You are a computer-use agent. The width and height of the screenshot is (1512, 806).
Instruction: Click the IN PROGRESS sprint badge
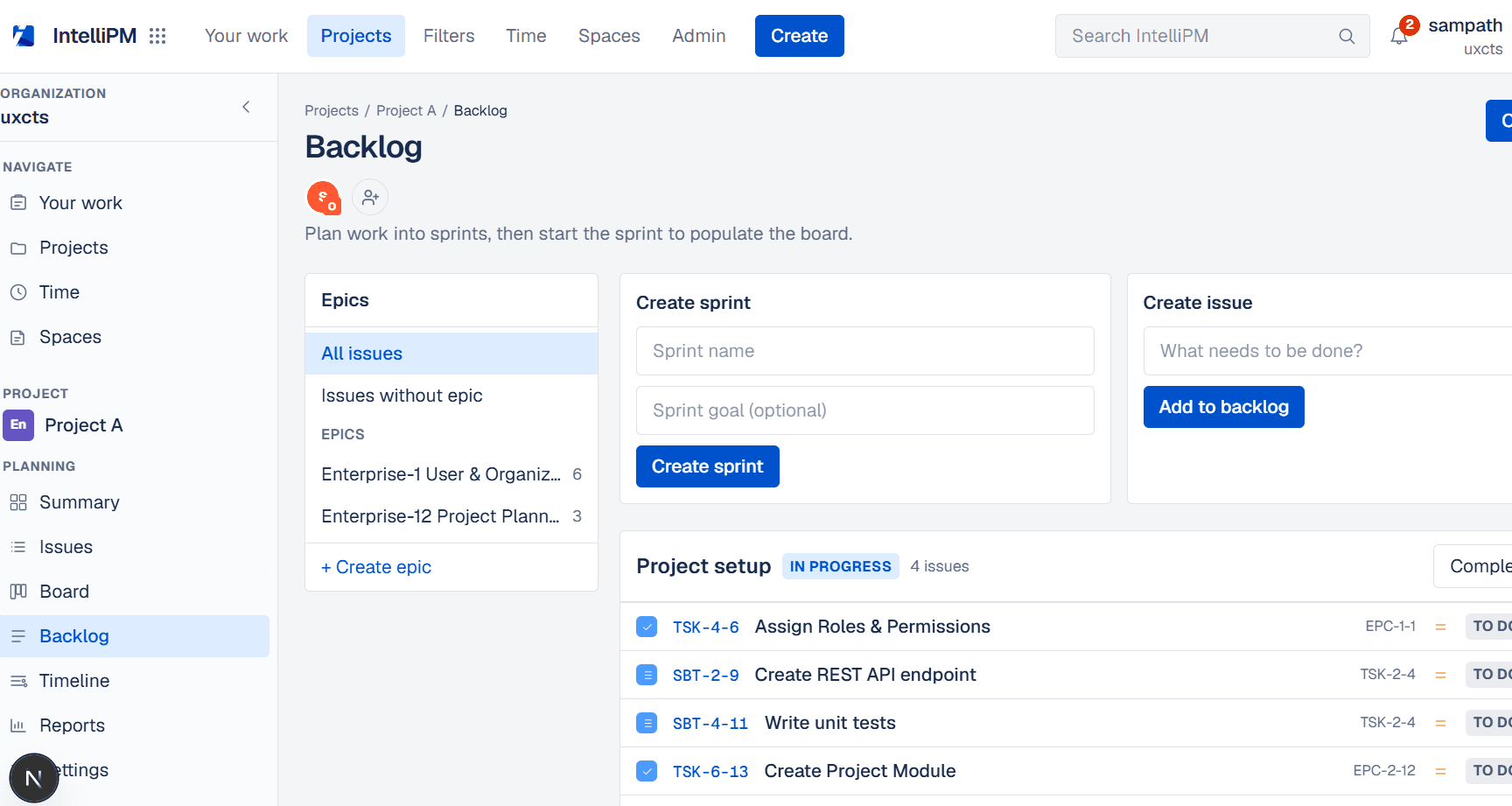(x=841, y=566)
